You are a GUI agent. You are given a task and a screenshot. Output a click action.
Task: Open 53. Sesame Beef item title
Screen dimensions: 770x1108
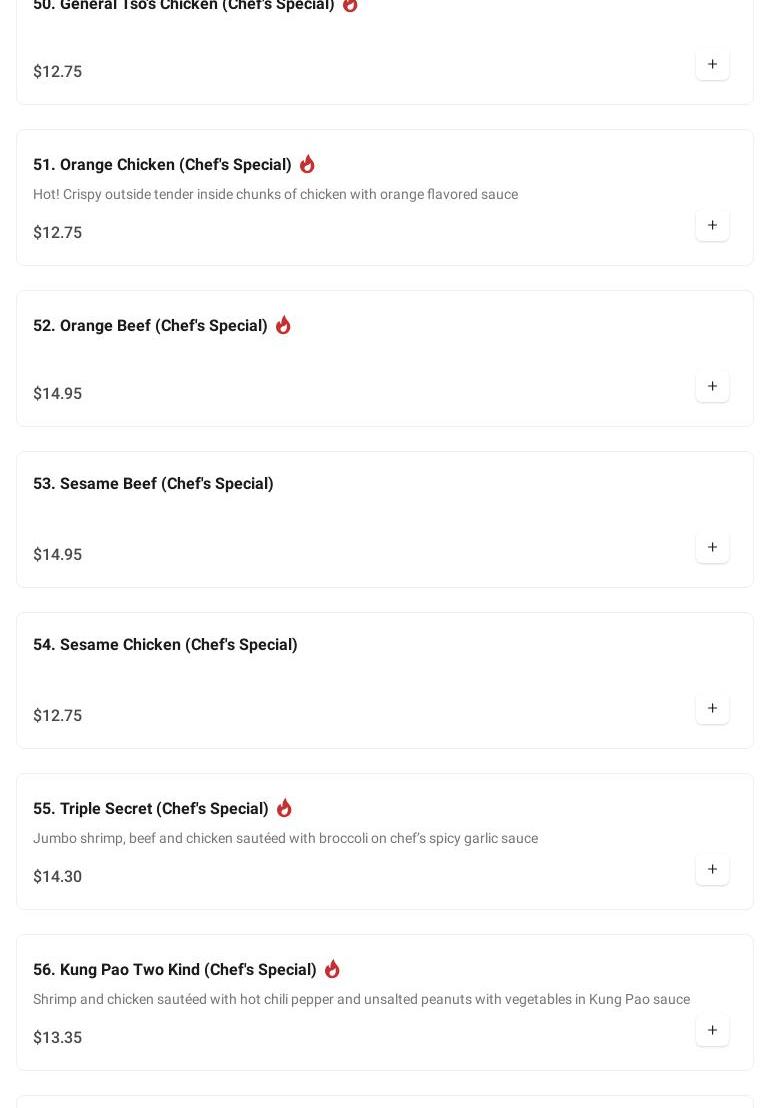click(153, 484)
